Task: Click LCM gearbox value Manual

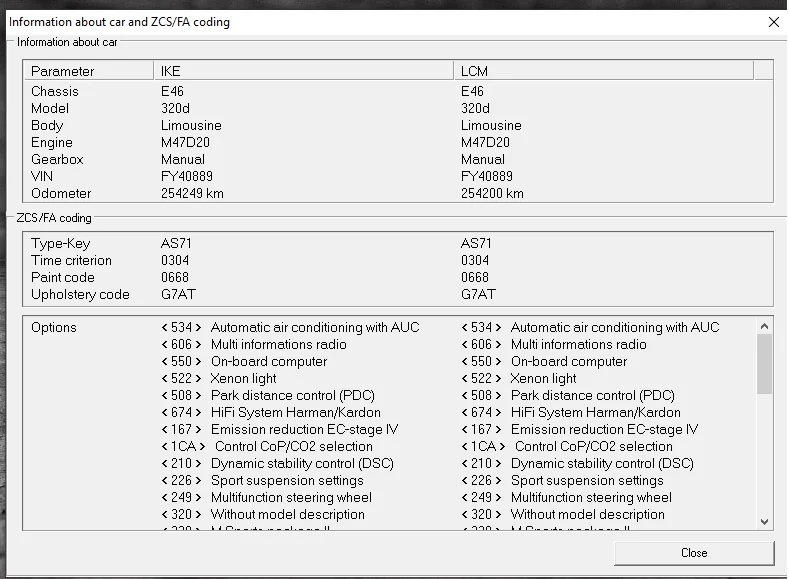Action: (483, 159)
